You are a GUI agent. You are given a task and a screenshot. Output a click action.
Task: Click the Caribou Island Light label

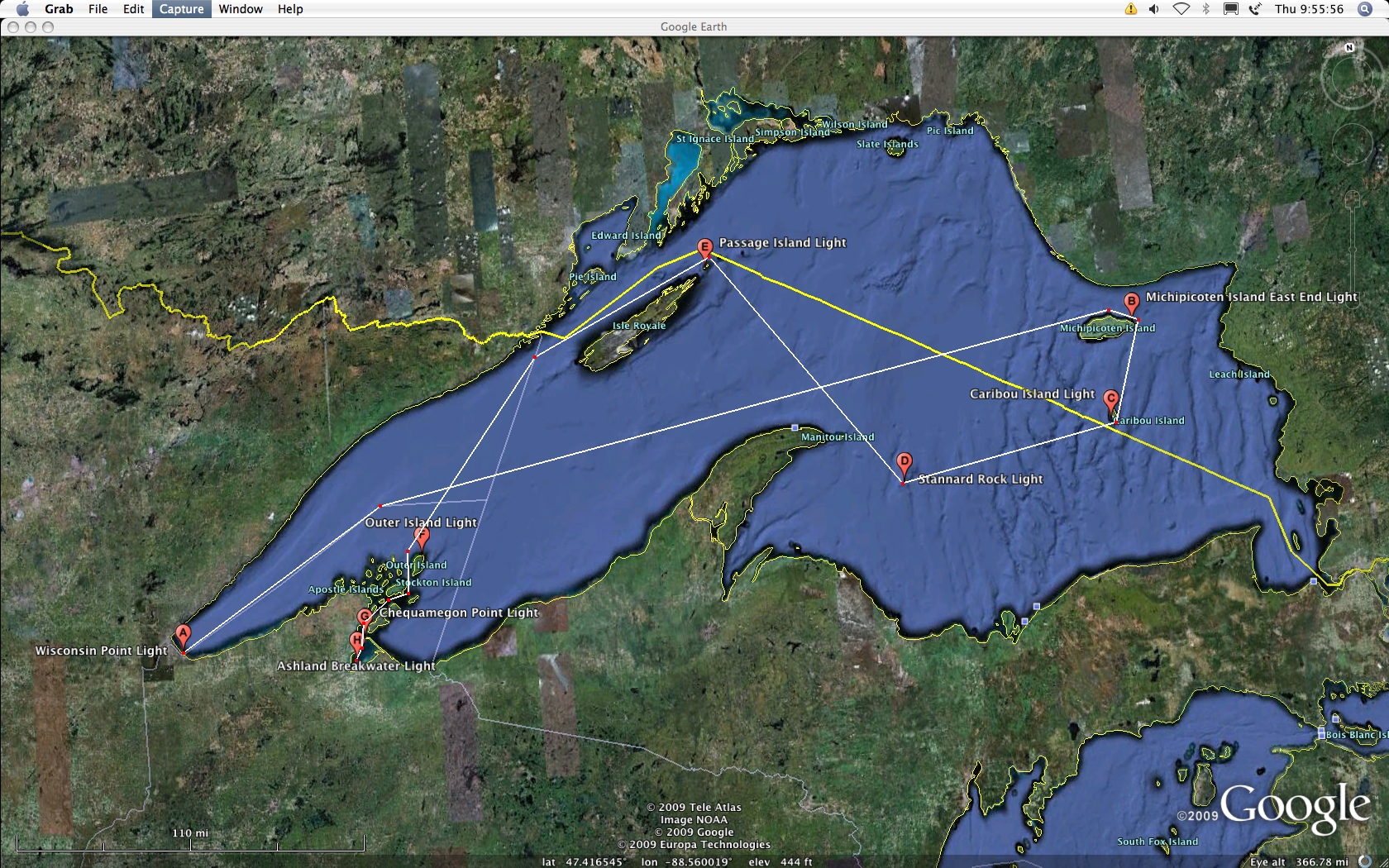tap(1032, 394)
